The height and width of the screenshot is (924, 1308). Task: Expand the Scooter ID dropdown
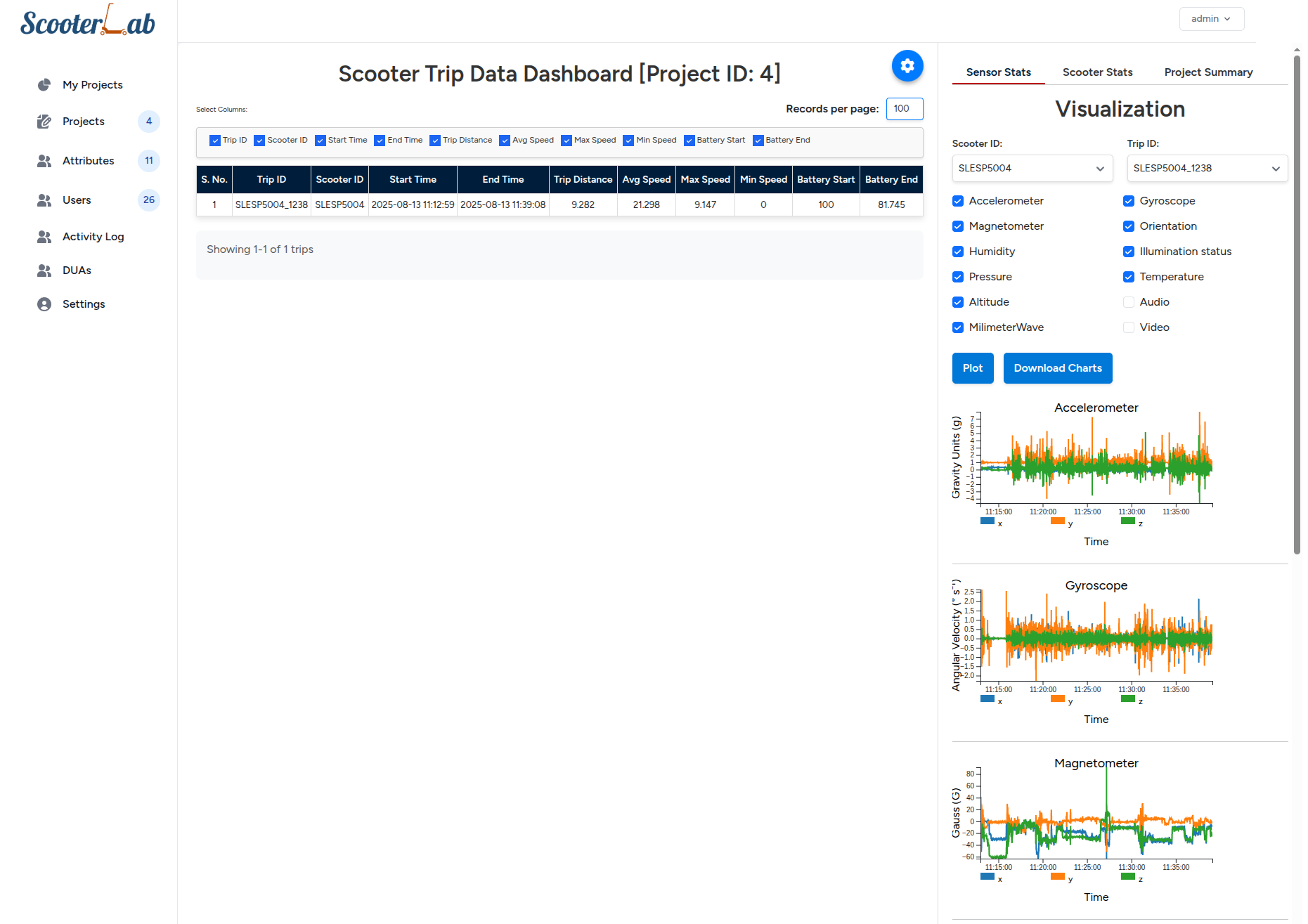pos(1031,169)
